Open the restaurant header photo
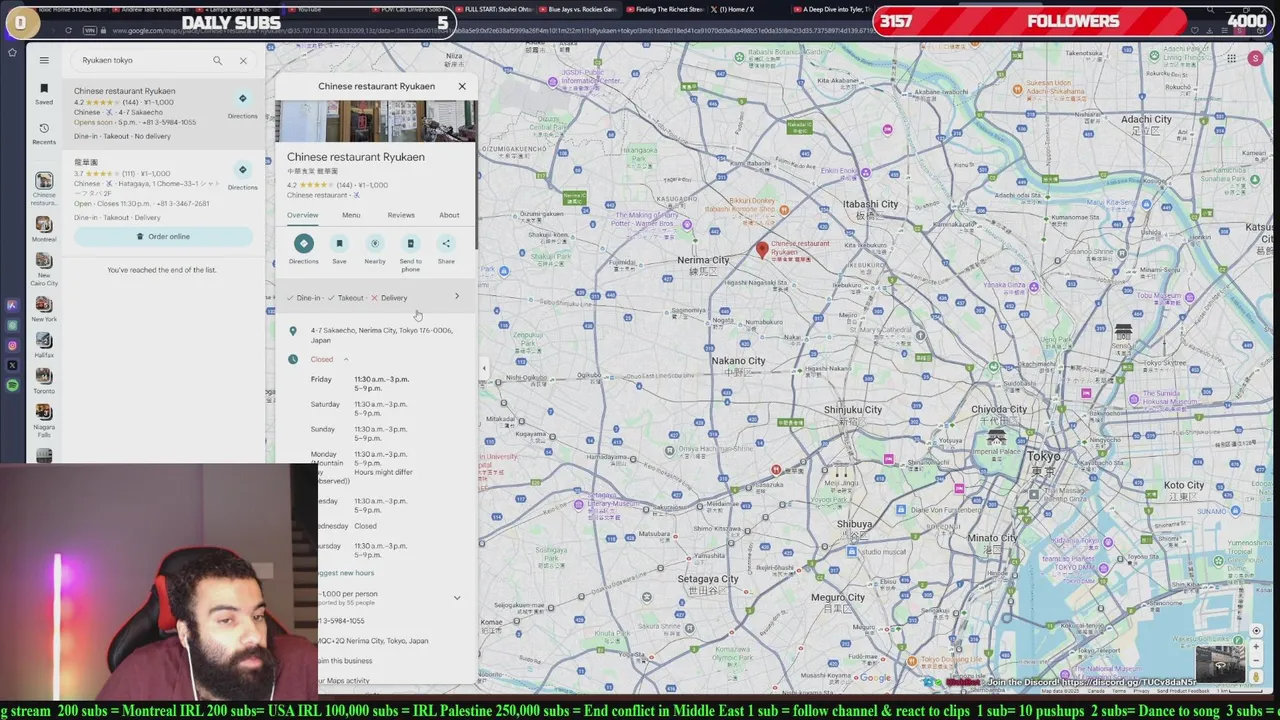The image size is (1280, 720). [376, 121]
